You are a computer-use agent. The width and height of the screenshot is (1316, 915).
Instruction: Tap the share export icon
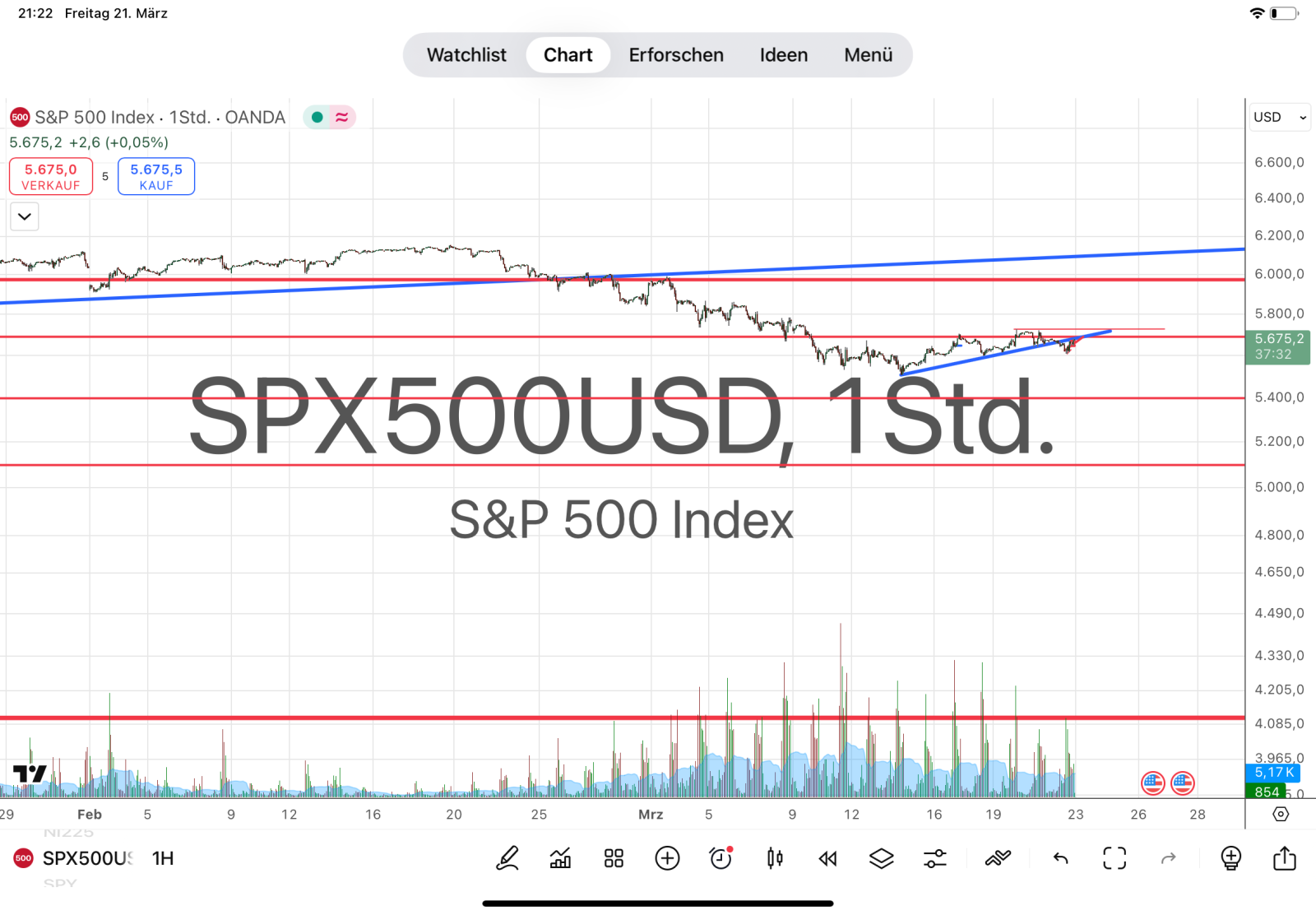point(1284,858)
